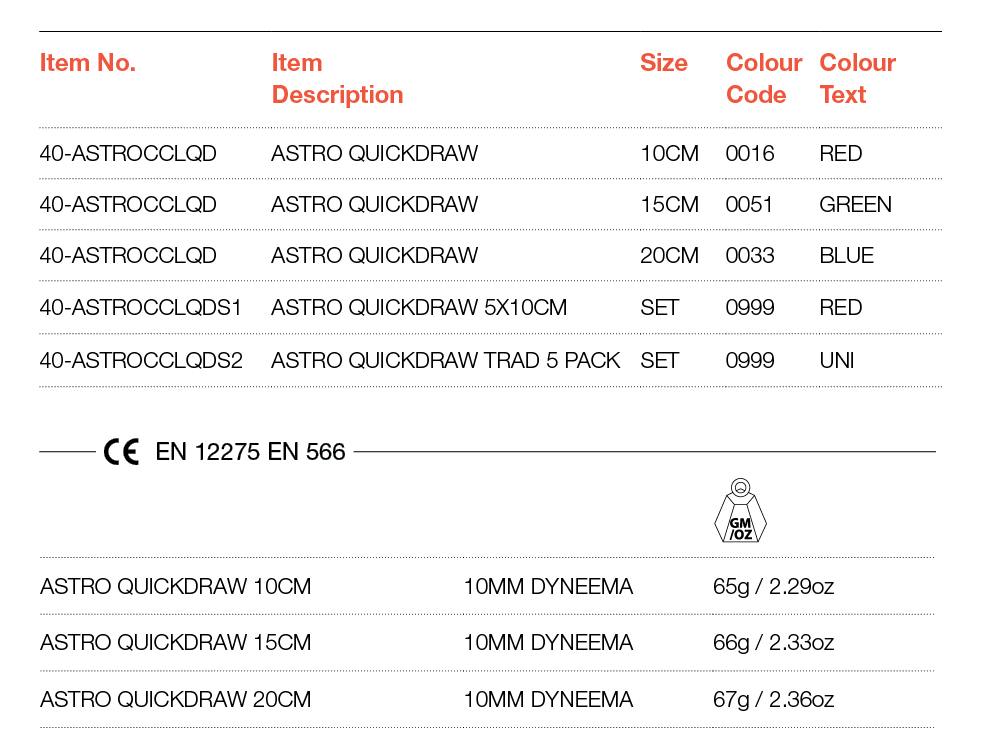Click the BLUE colour text cell
984x736 pixels.
tap(847, 256)
